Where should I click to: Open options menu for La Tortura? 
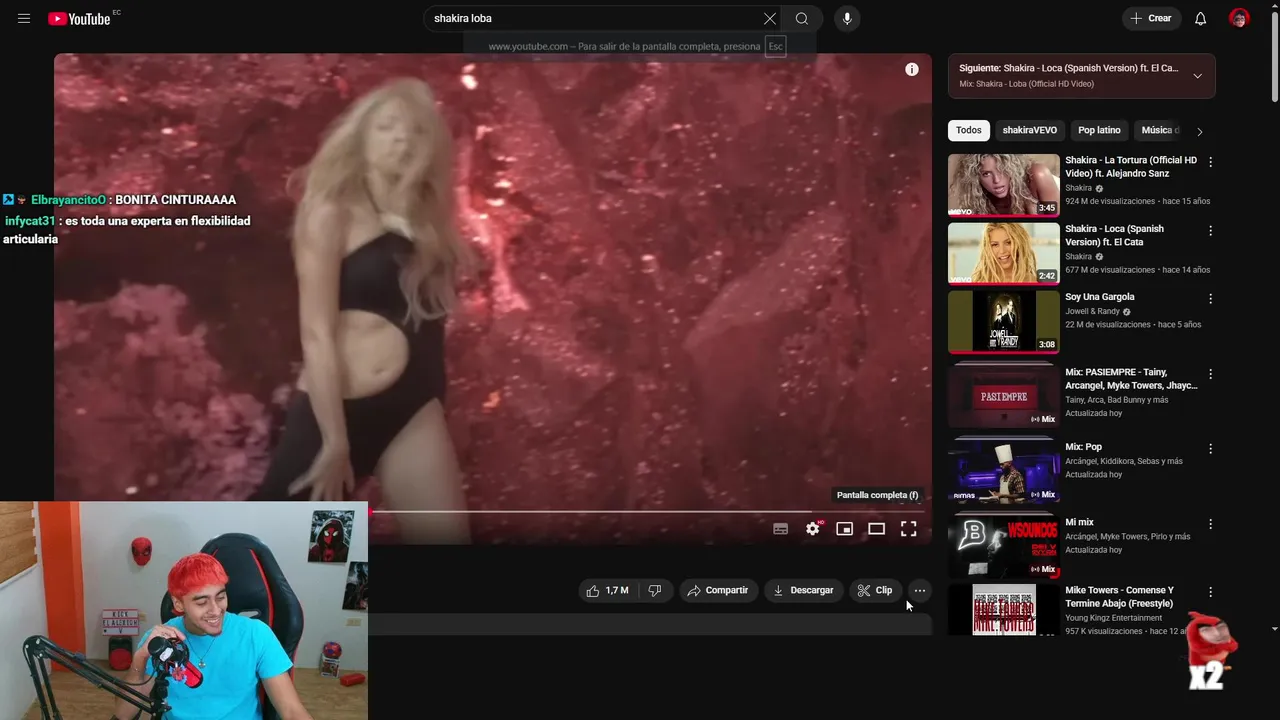1210,162
